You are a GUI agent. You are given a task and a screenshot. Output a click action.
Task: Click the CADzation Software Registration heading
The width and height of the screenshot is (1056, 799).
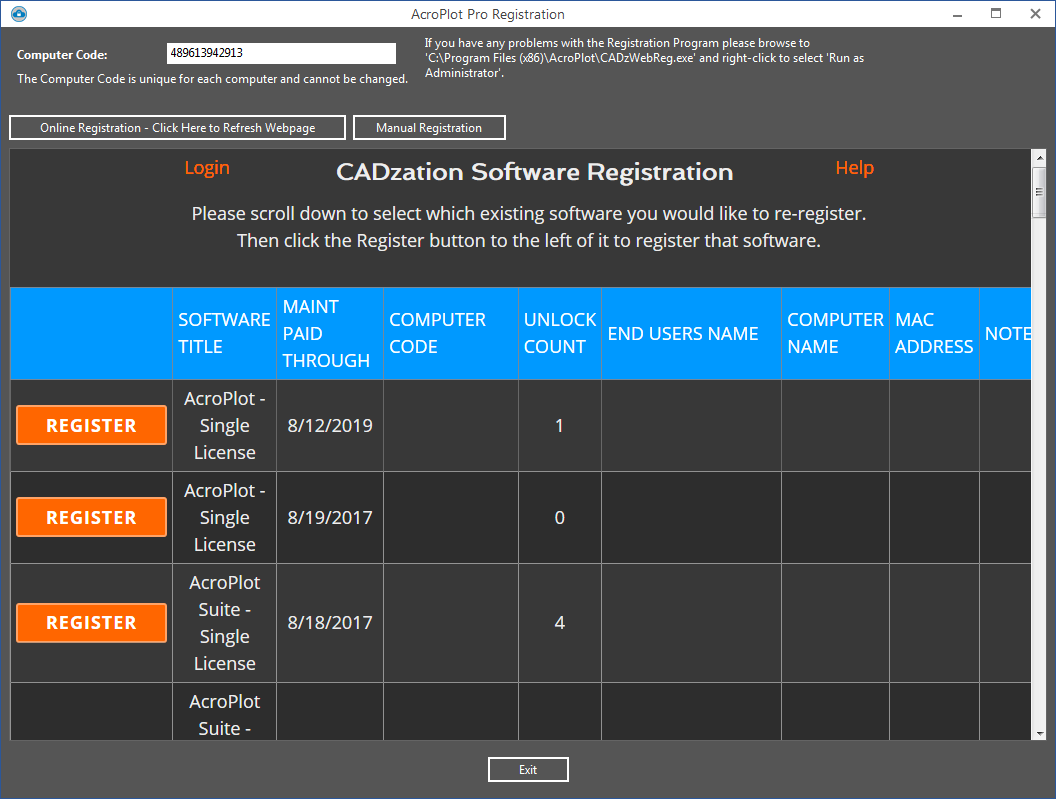535,172
